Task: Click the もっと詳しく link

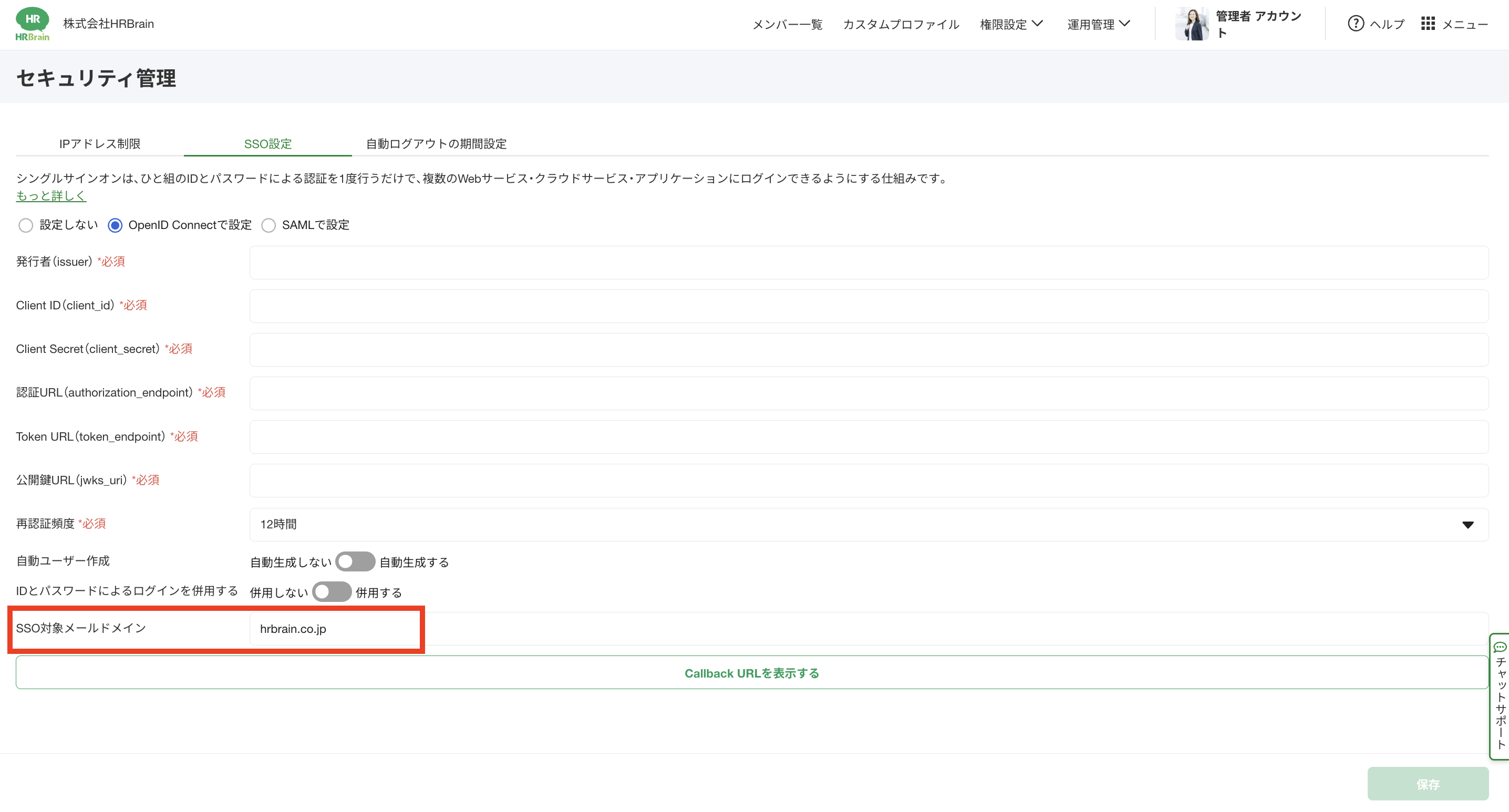Action: (x=51, y=195)
